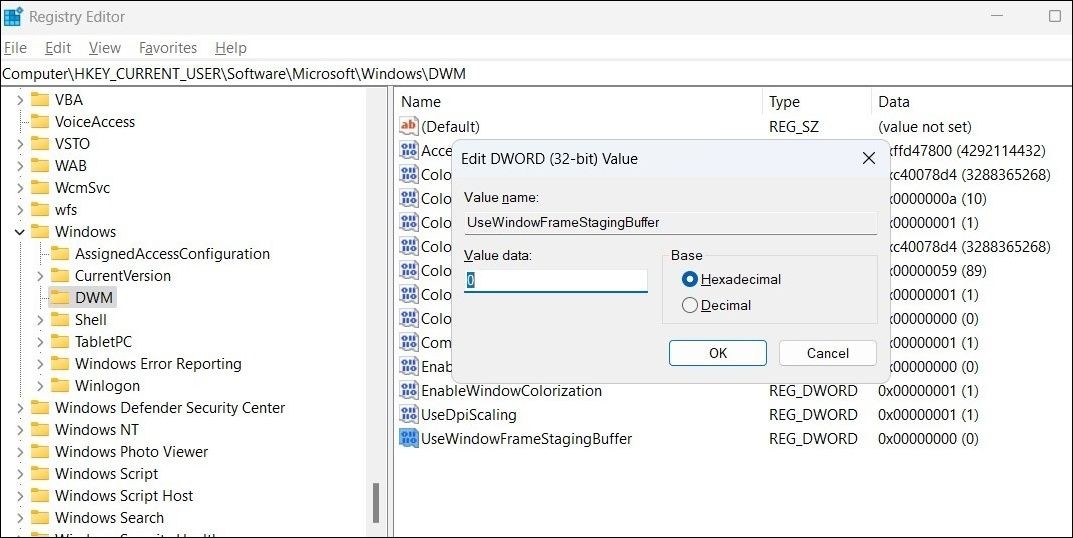Expand the Windows NT tree node
1073x538 pixels.
[20, 430]
